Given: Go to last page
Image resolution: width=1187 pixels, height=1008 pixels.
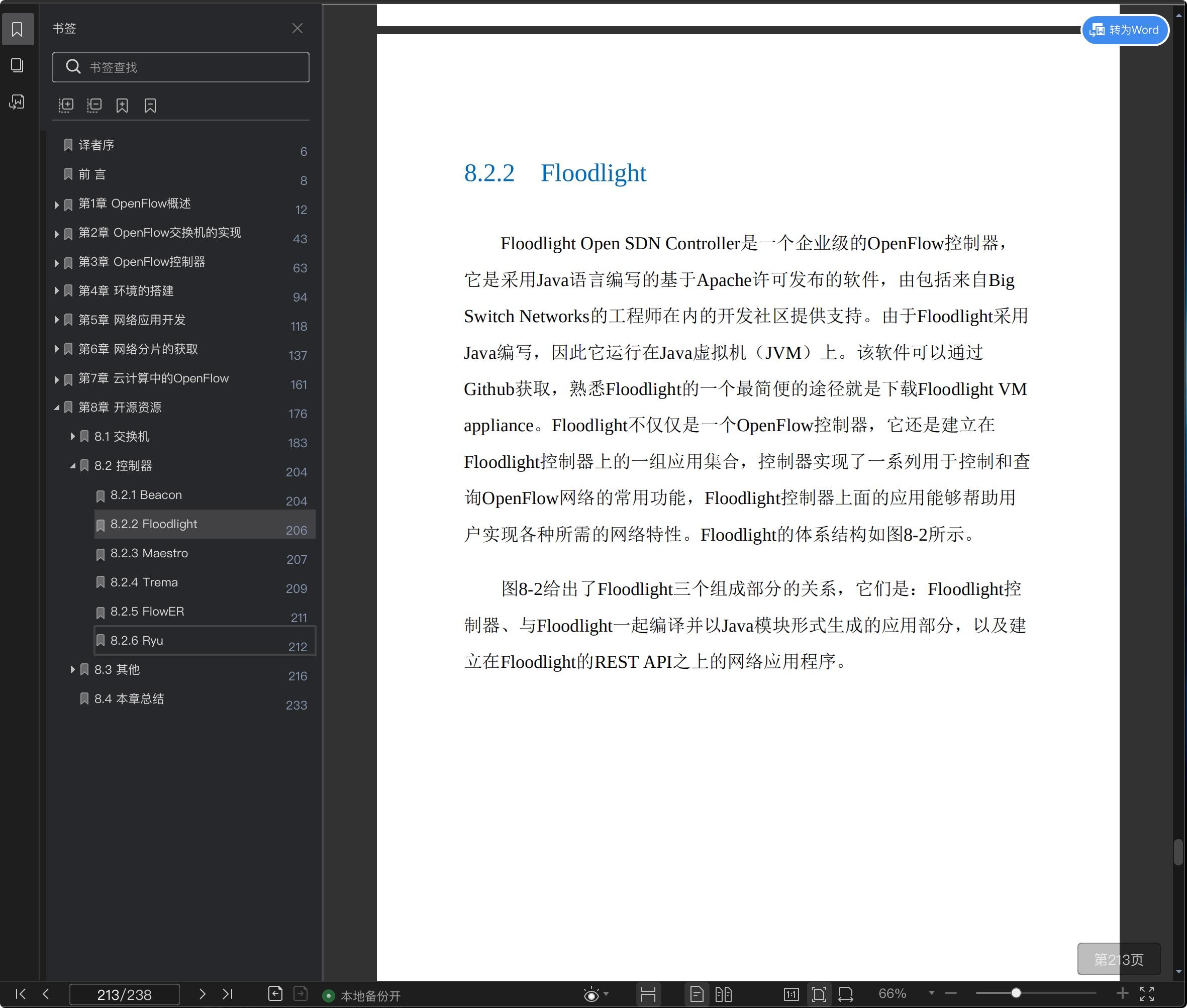Looking at the screenshot, I should pos(228,994).
